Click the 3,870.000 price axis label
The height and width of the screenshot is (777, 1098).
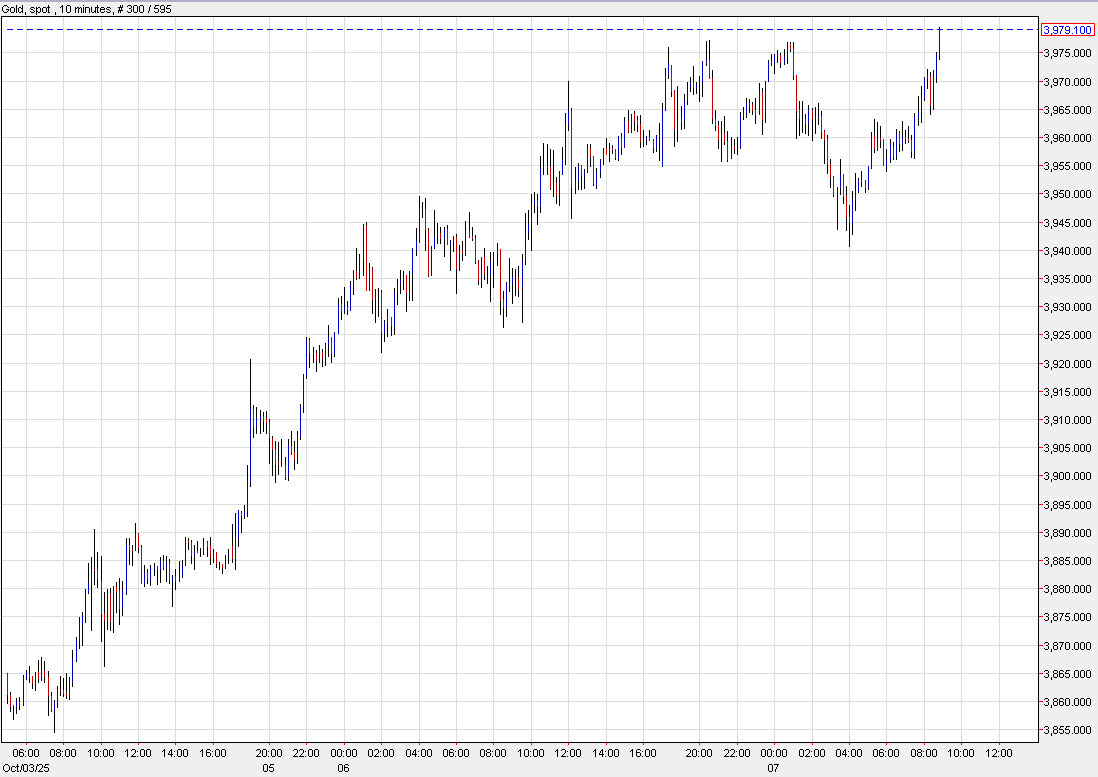click(x=1067, y=647)
